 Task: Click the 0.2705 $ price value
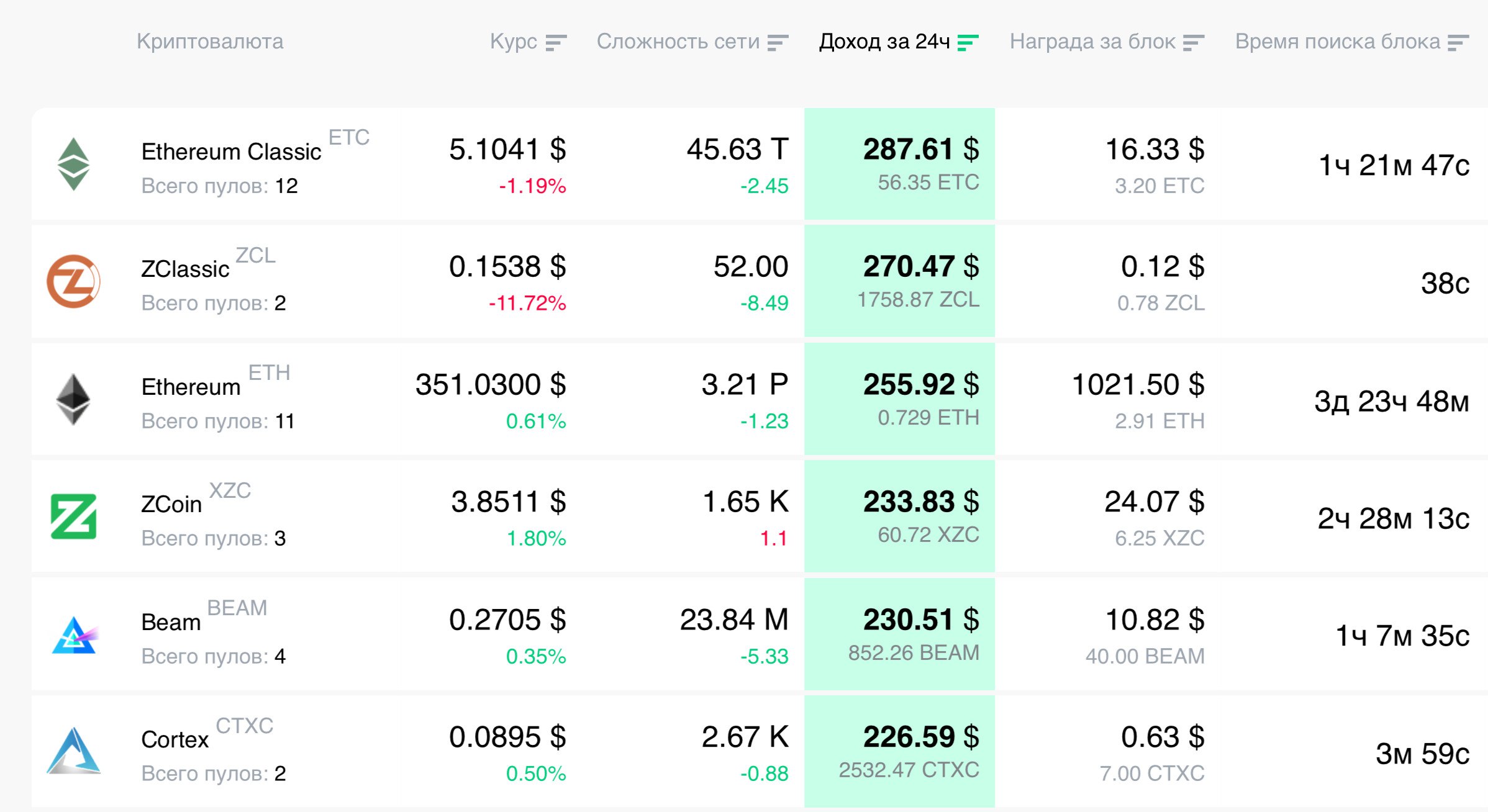pos(507,620)
